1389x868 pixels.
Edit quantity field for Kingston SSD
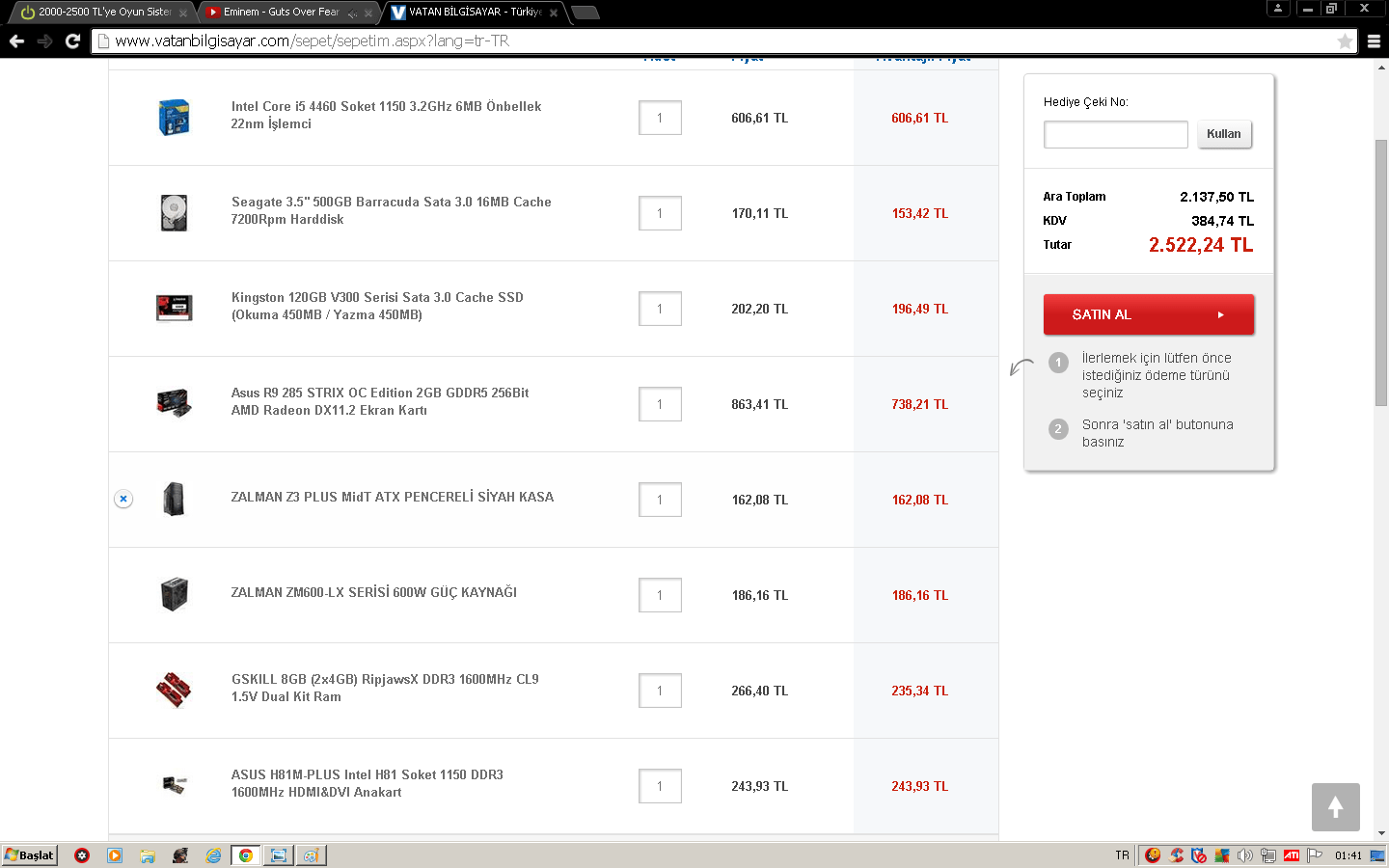660,309
